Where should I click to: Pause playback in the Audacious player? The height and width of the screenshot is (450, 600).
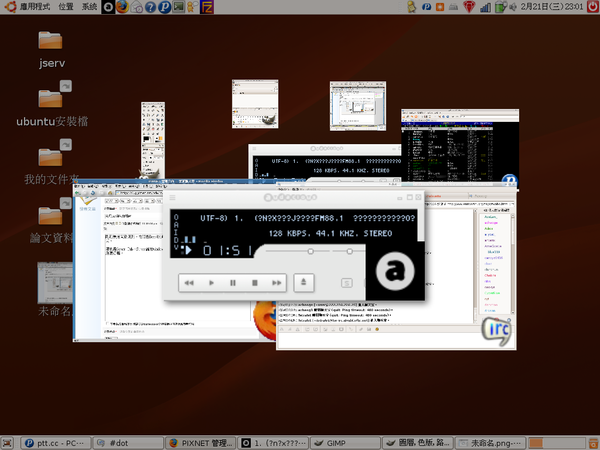(x=233, y=283)
